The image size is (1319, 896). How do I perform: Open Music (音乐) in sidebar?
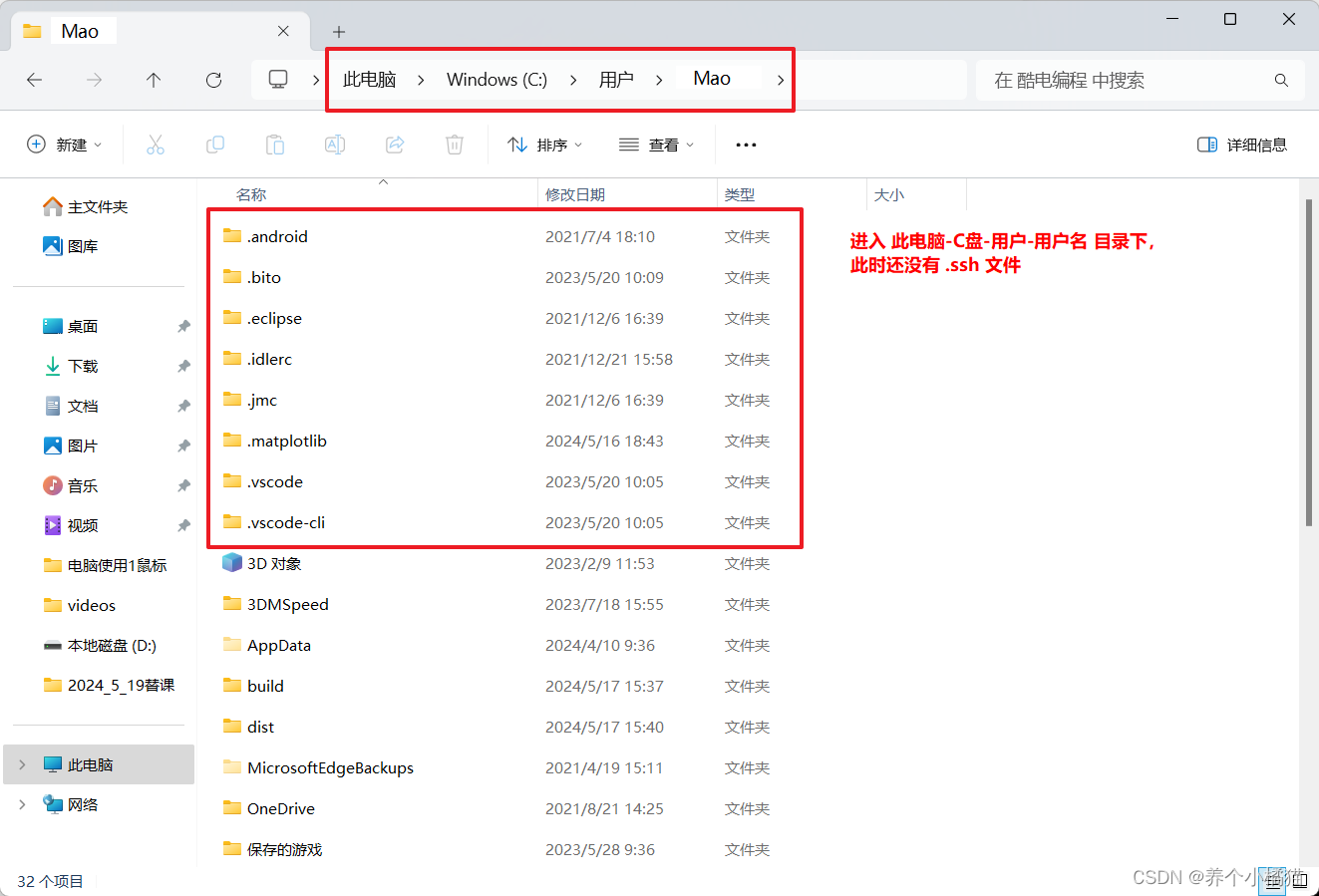click(71, 485)
